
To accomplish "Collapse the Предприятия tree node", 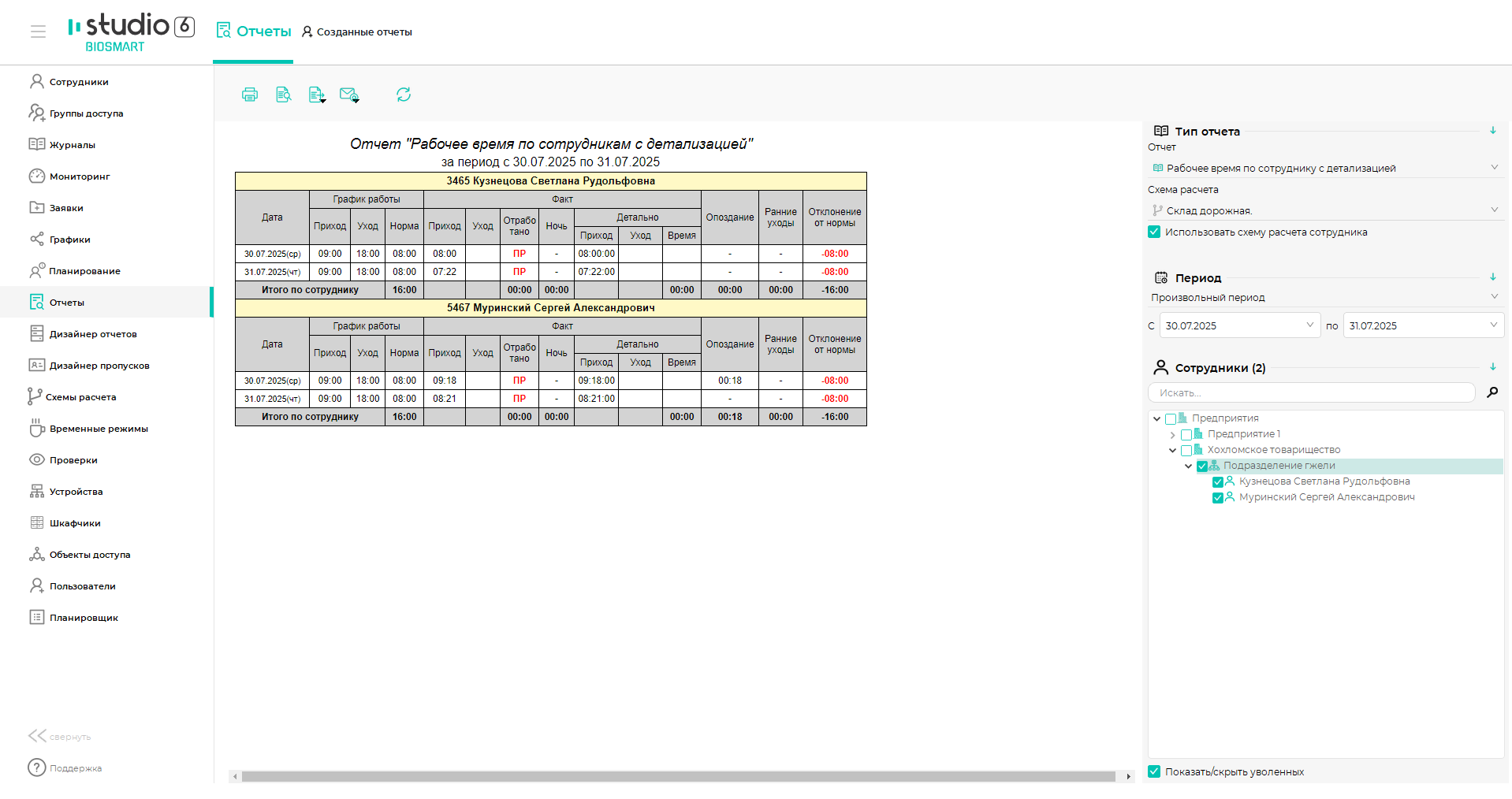I will [x=1156, y=419].
